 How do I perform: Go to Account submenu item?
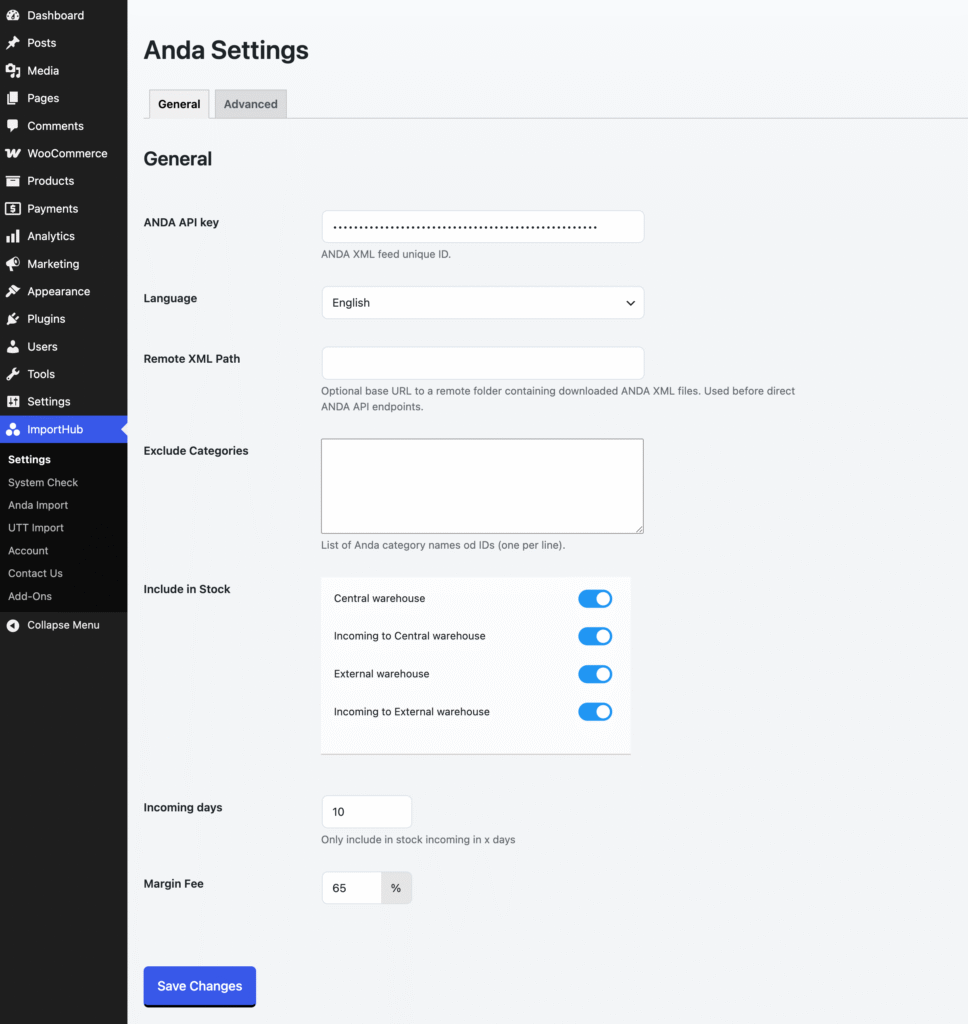pyautogui.click(x=28, y=551)
